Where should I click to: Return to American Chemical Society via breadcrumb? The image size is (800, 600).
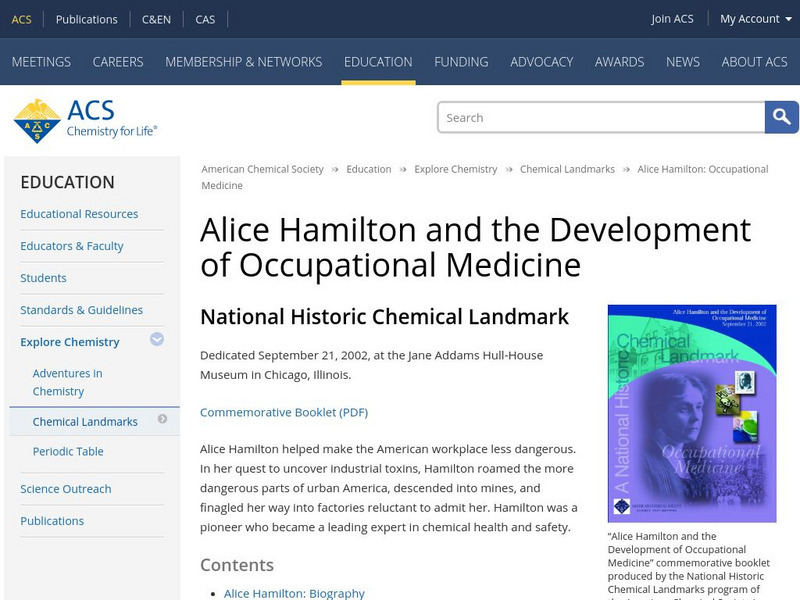[263, 169]
